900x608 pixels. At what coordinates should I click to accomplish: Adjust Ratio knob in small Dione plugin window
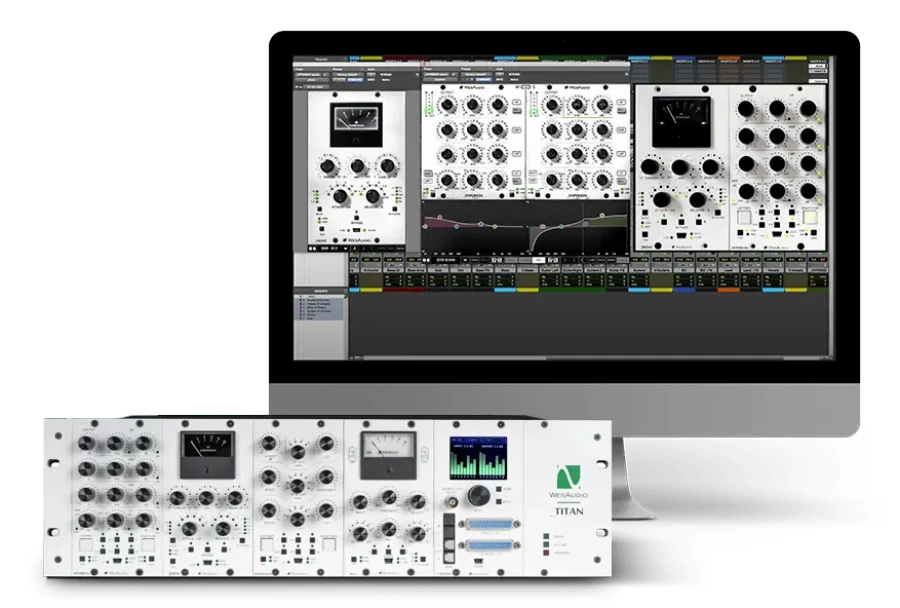point(358,166)
